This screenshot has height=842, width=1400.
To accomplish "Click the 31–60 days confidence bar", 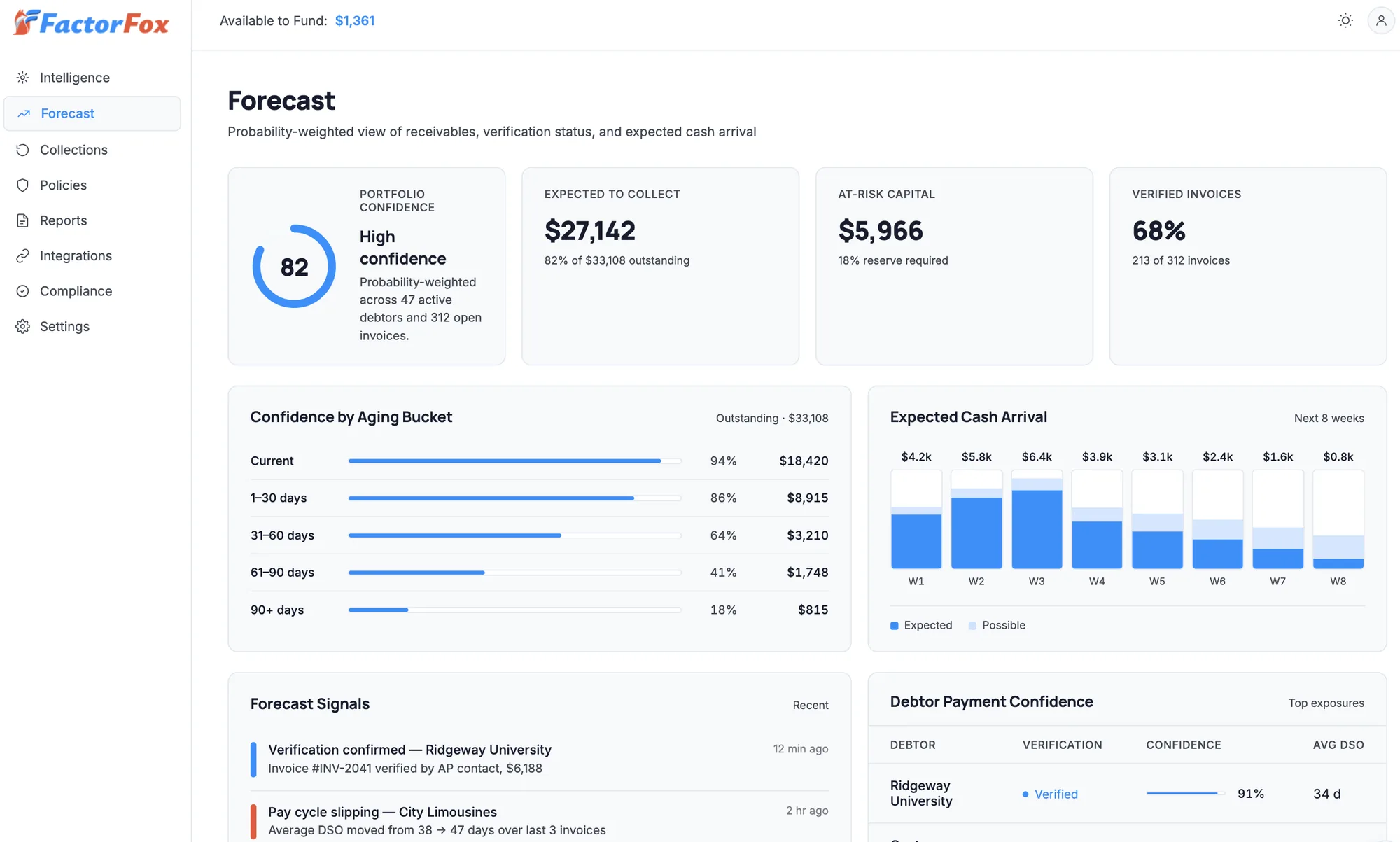I will [x=515, y=535].
